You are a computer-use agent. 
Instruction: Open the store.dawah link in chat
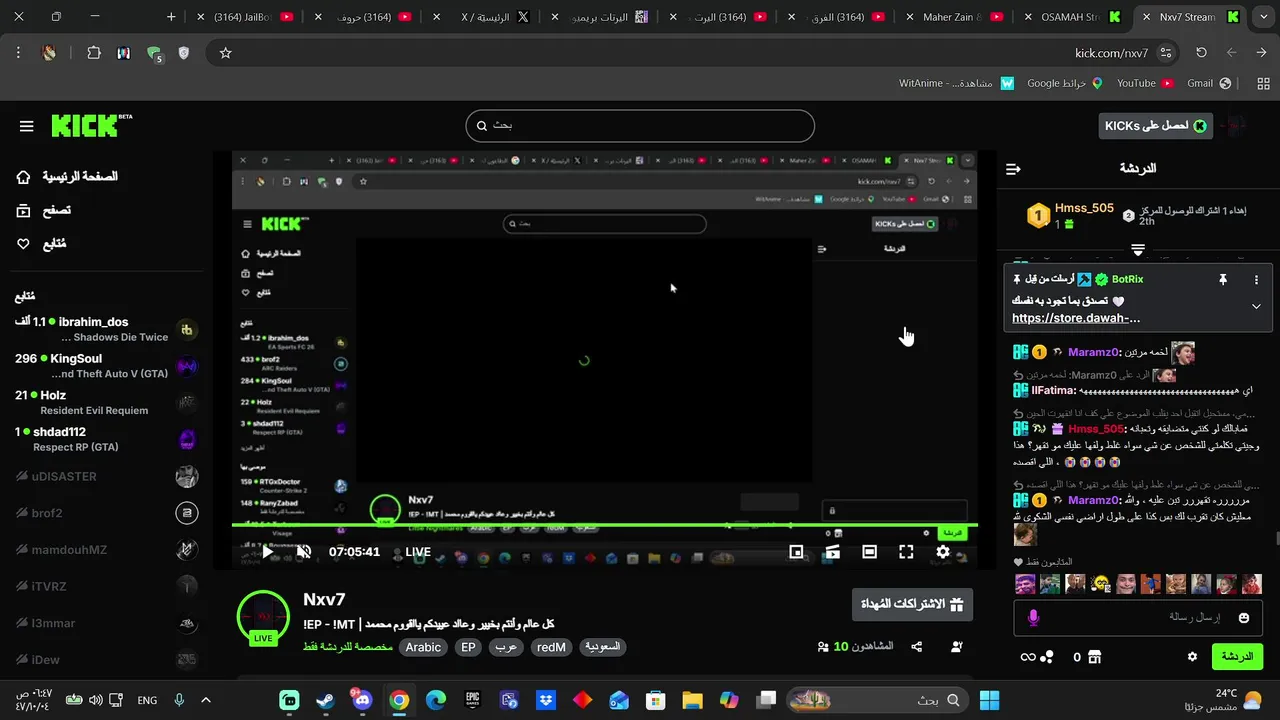(x=1076, y=318)
